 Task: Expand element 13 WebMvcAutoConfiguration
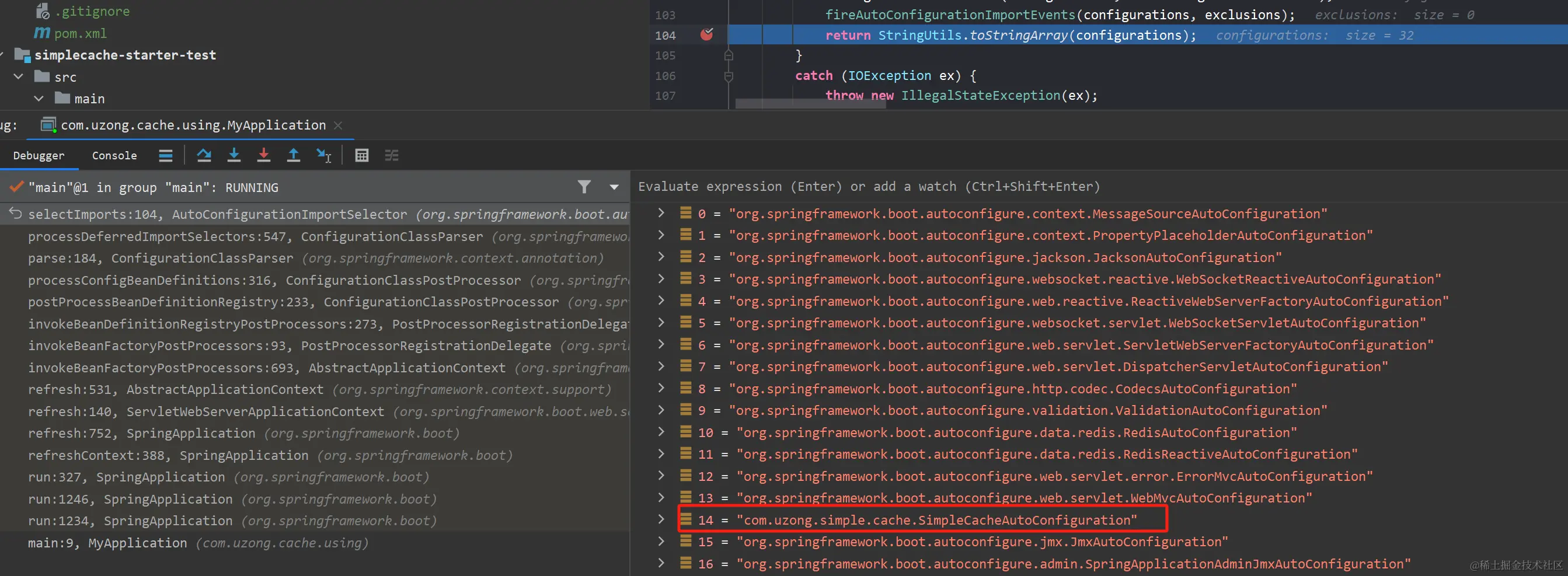(661, 498)
